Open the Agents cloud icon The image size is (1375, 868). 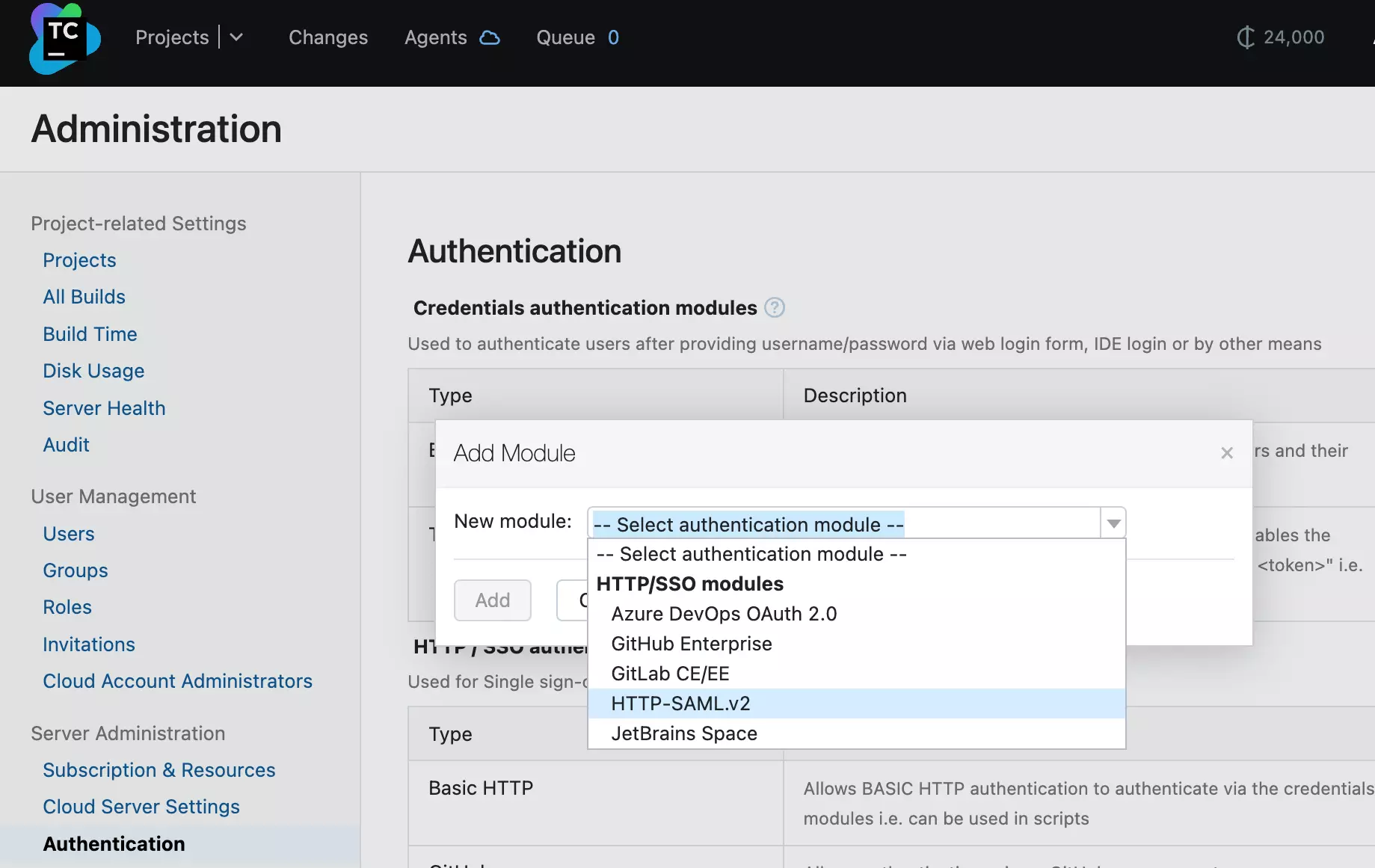point(490,37)
